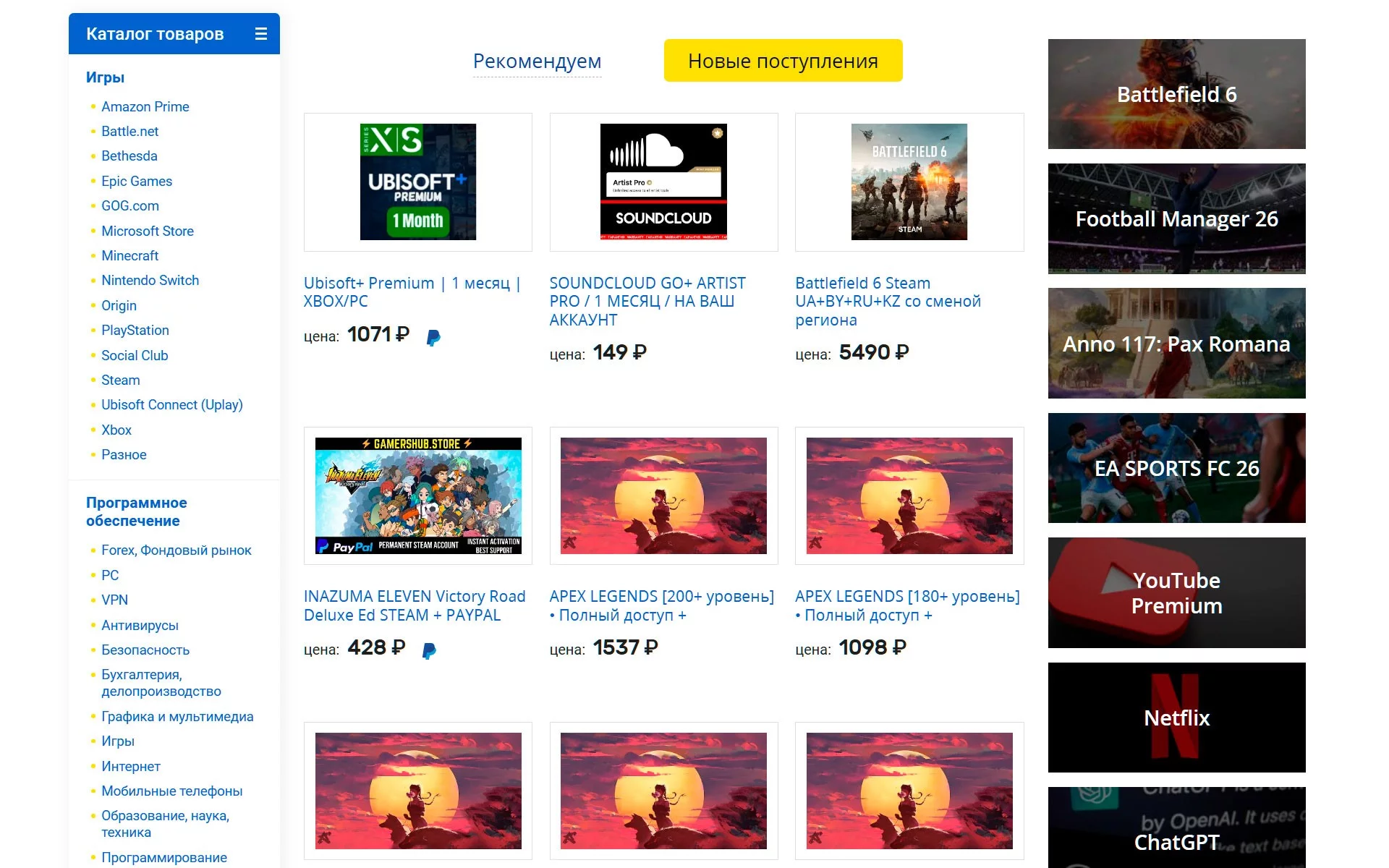Viewport: 1389px width, 868px height.
Task: Open Nintendo Switch category
Action: click(x=150, y=280)
